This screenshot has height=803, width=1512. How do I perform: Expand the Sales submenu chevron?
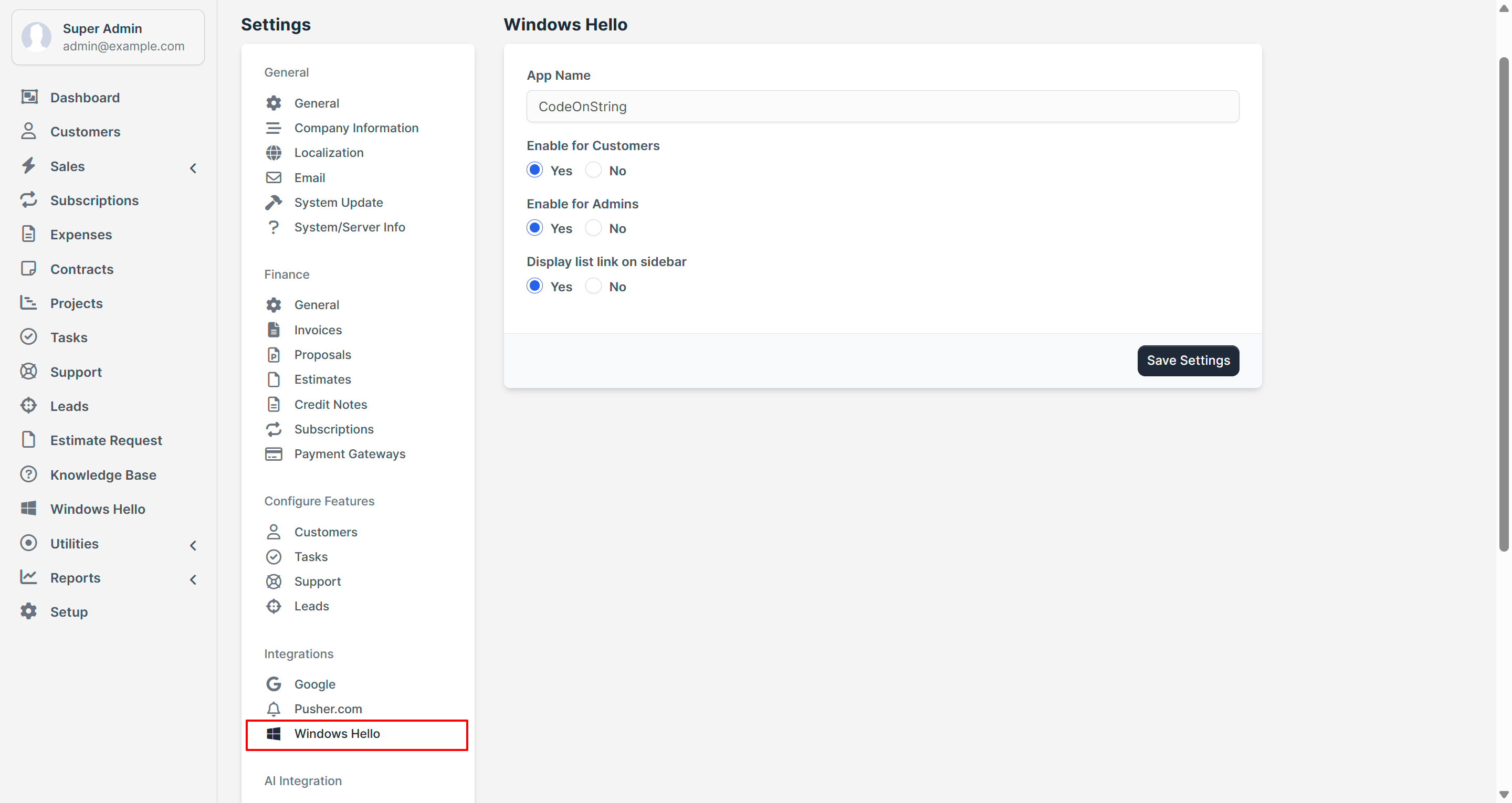(193, 168)
